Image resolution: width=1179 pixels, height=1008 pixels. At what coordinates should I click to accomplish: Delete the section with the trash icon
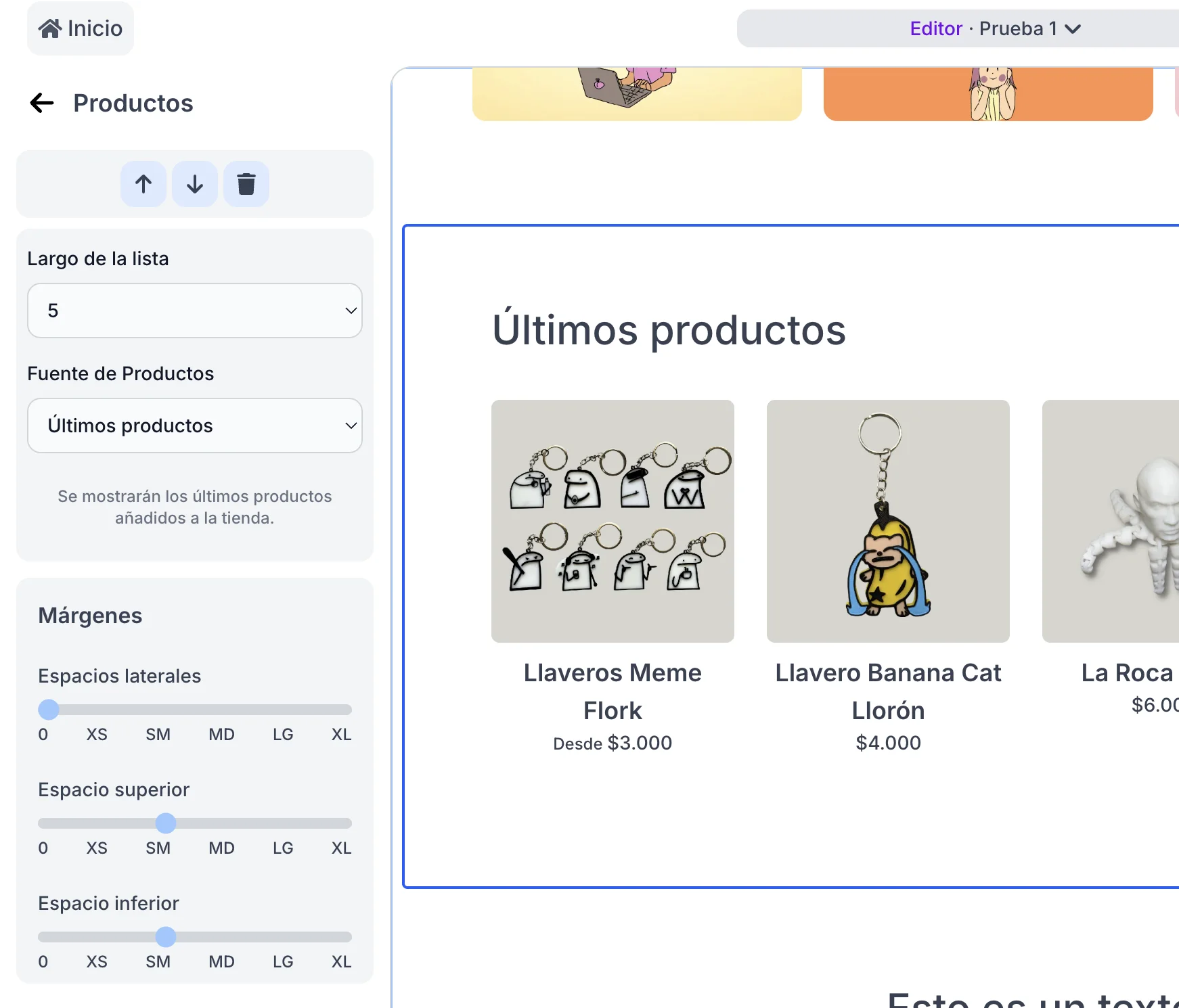[246, 184]
